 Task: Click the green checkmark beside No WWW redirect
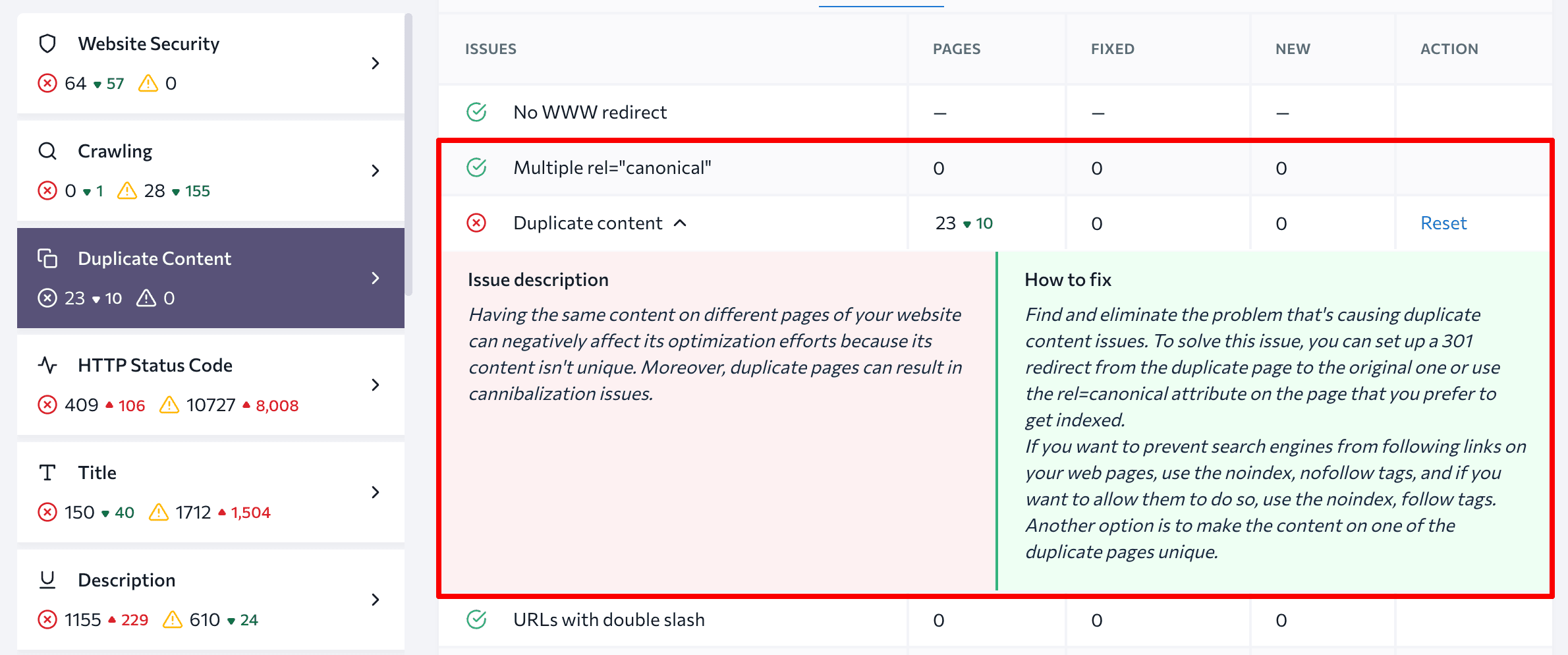pyautogui.click(x=476, y=112)
